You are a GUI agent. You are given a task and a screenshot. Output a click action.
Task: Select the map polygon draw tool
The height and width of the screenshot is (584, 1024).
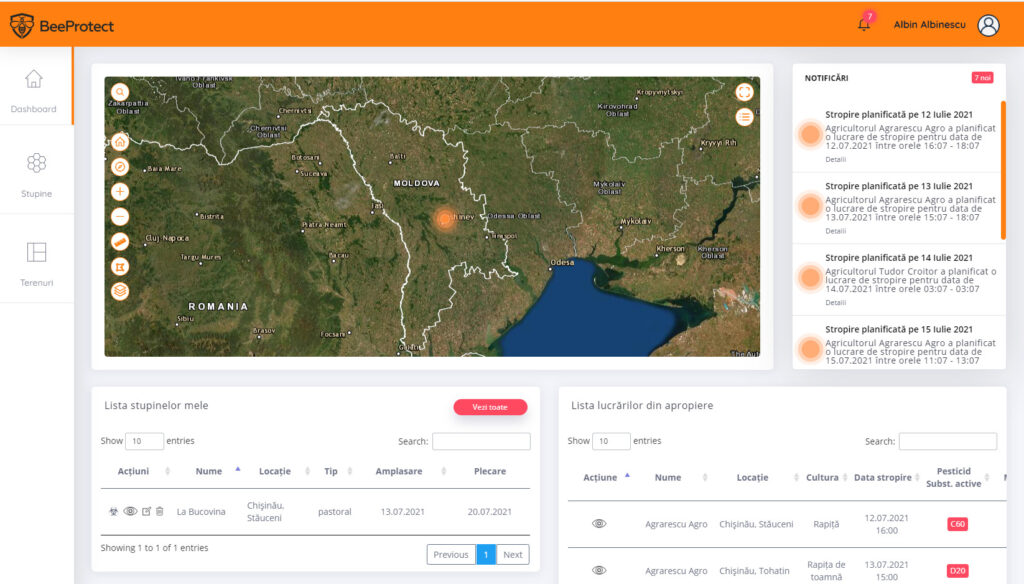click(x=120, y=267)
